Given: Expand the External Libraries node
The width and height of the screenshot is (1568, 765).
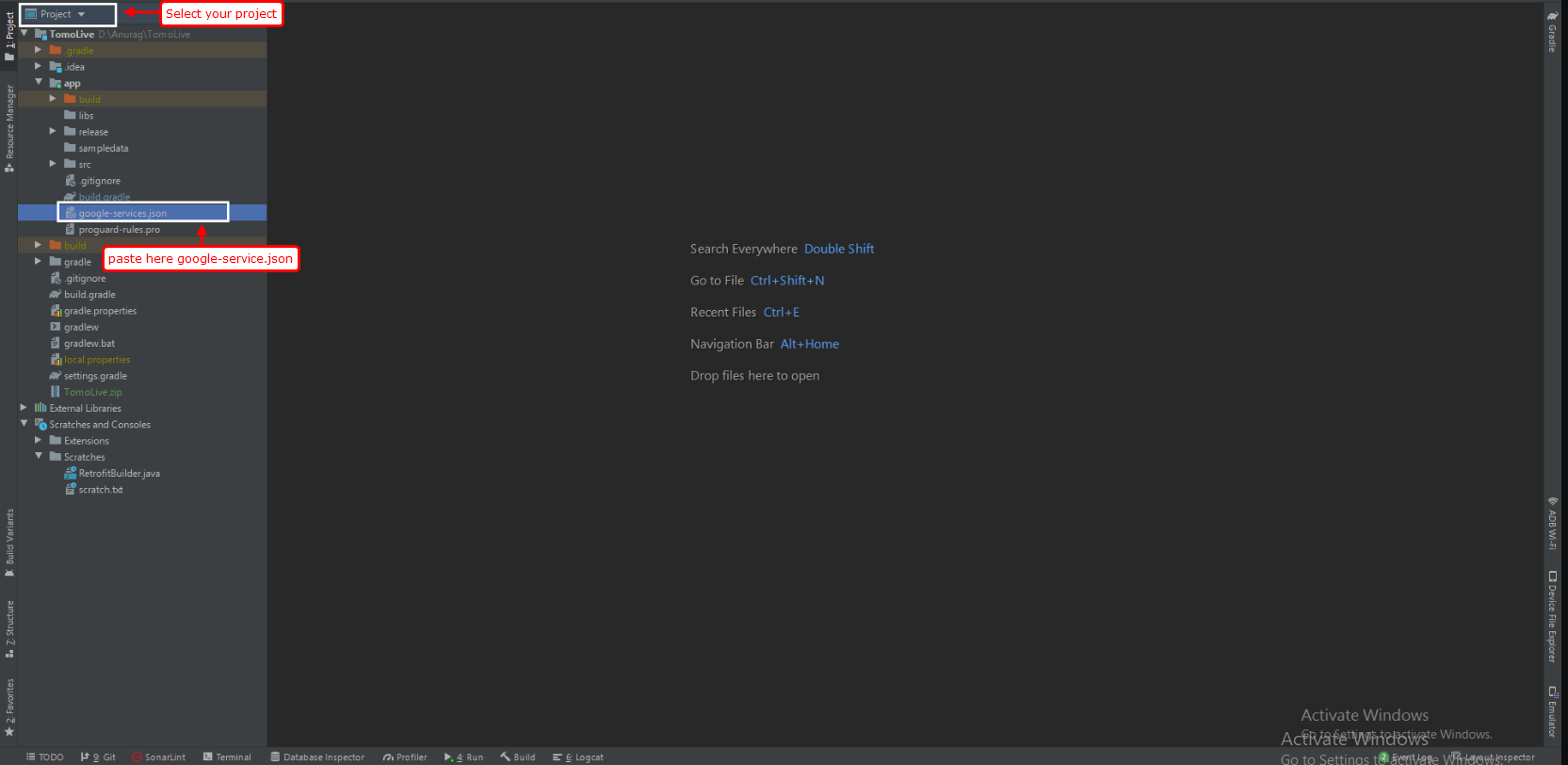Looking at the screenshot, I should [x=24, y=408].
